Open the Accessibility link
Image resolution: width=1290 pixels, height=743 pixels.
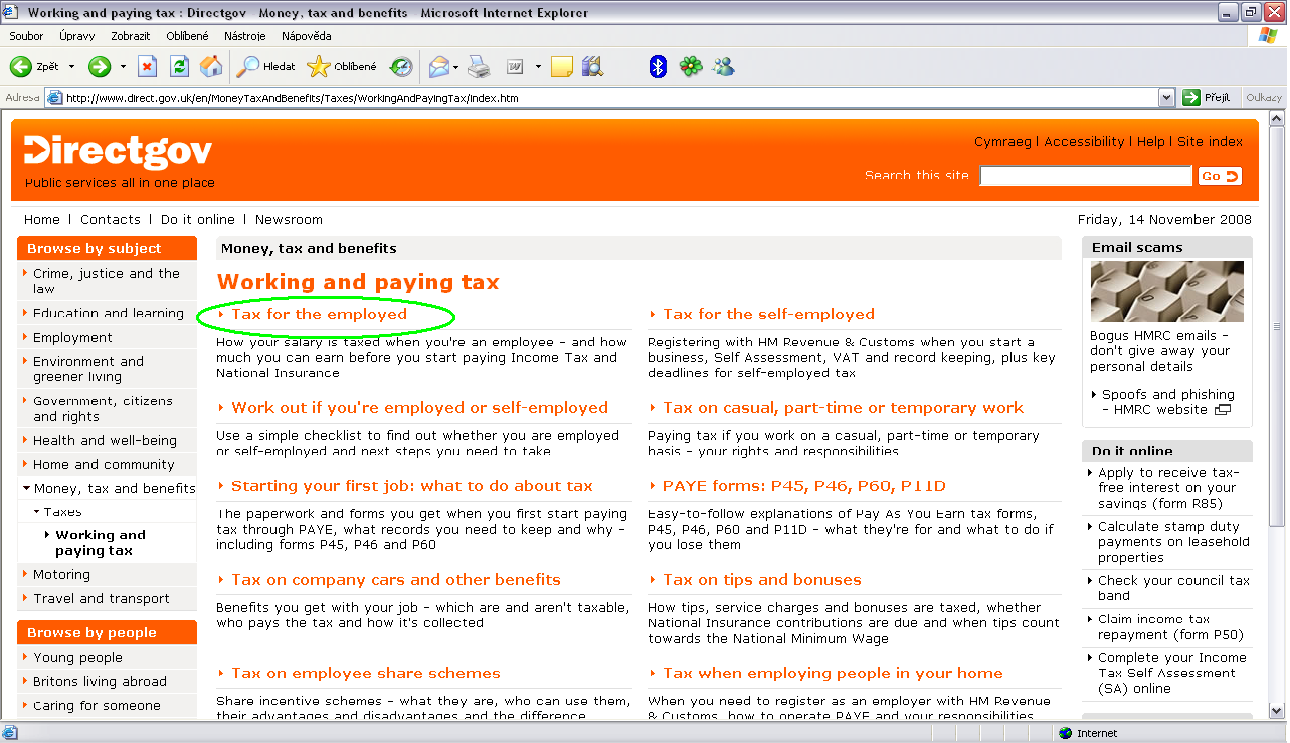pyautogui.click(x=1084, y=142)
